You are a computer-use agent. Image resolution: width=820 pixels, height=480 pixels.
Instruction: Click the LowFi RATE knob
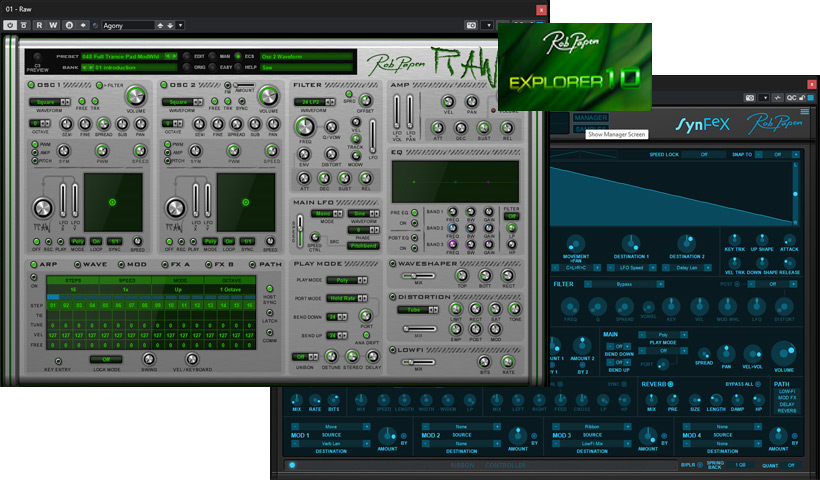pyautogui.click(x=507, y=362)
